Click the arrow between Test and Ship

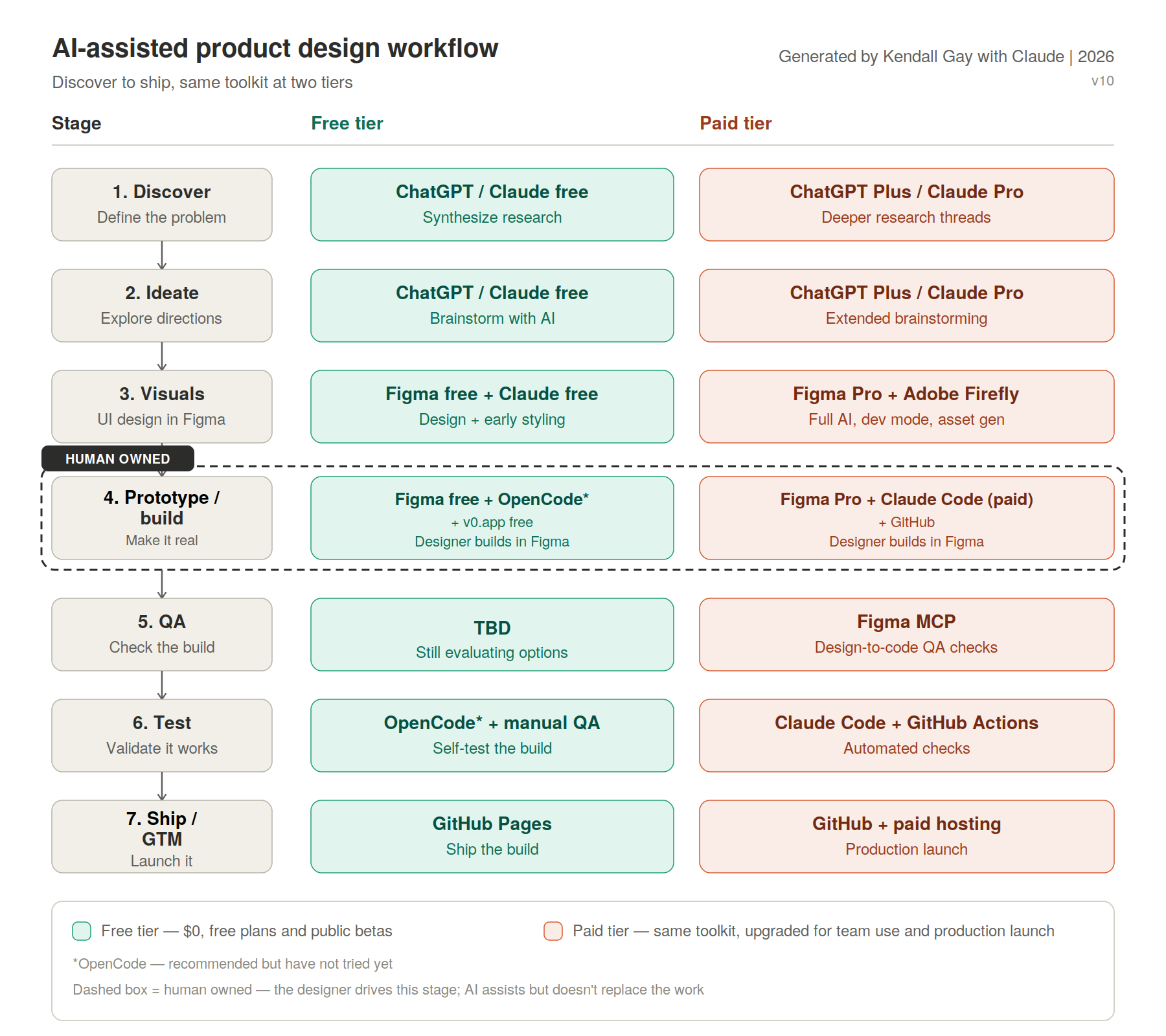tap(162, 786)
